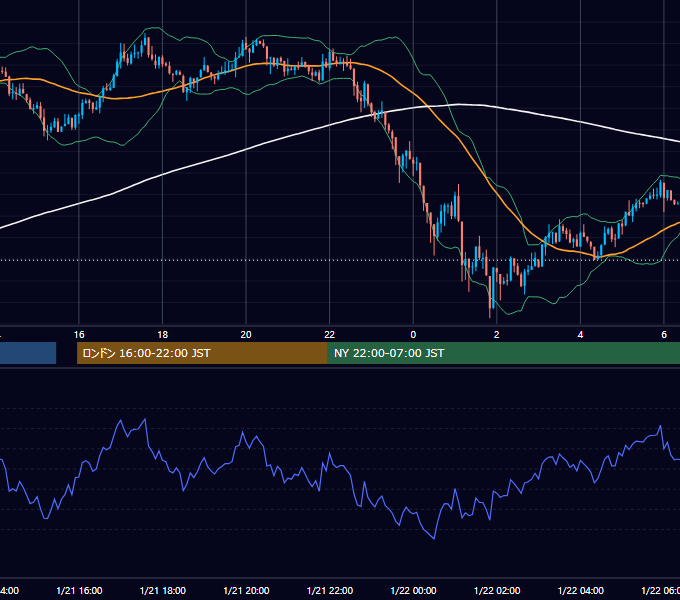
Task: Click the '22' hour label on the price chart axis
Action: [x=330, y=335]
